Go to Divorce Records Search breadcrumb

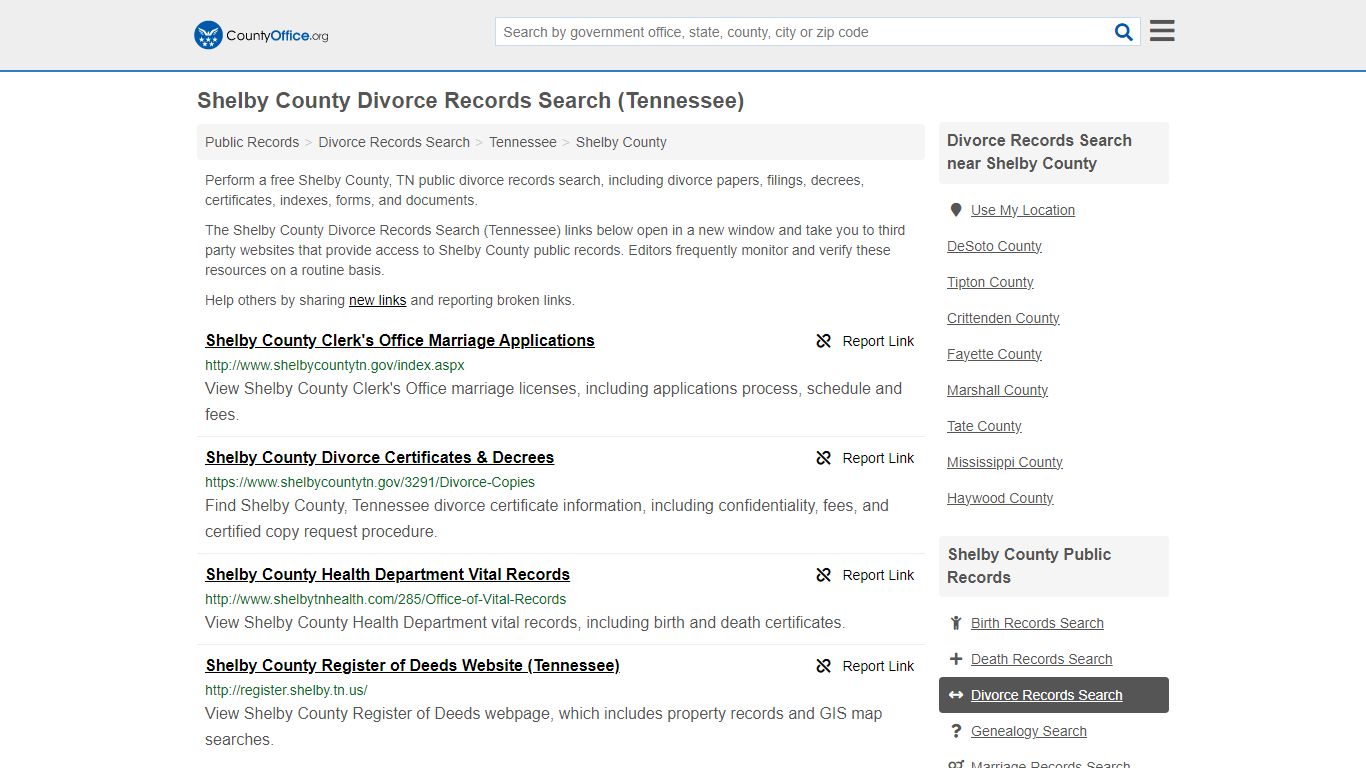pos(394,142)
